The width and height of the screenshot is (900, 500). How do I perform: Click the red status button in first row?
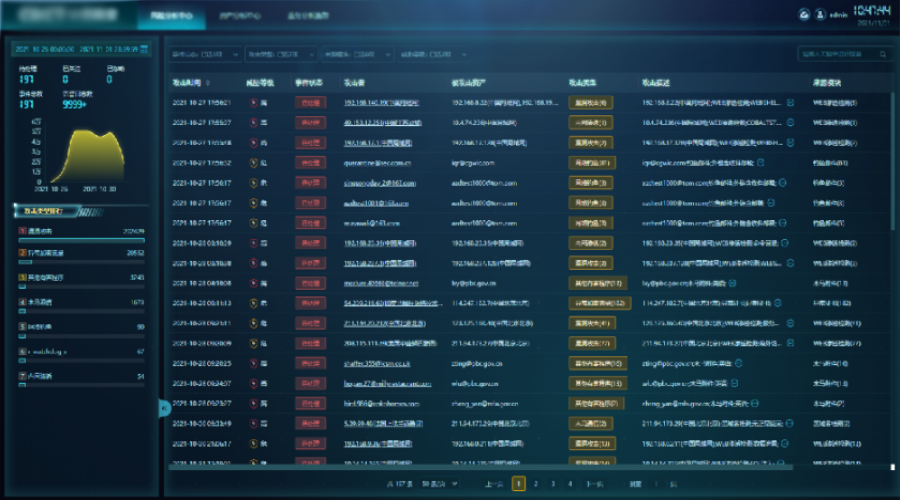(310, 102)
